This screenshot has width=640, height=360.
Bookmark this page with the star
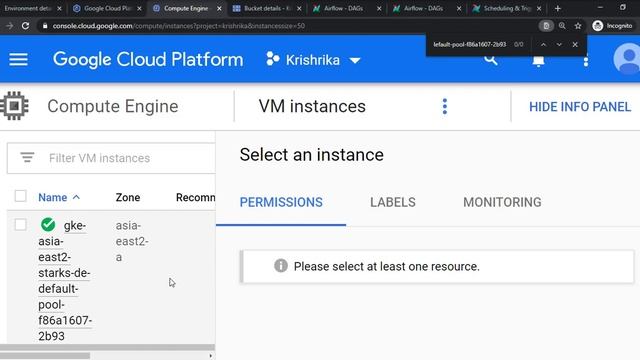[578, 26]
